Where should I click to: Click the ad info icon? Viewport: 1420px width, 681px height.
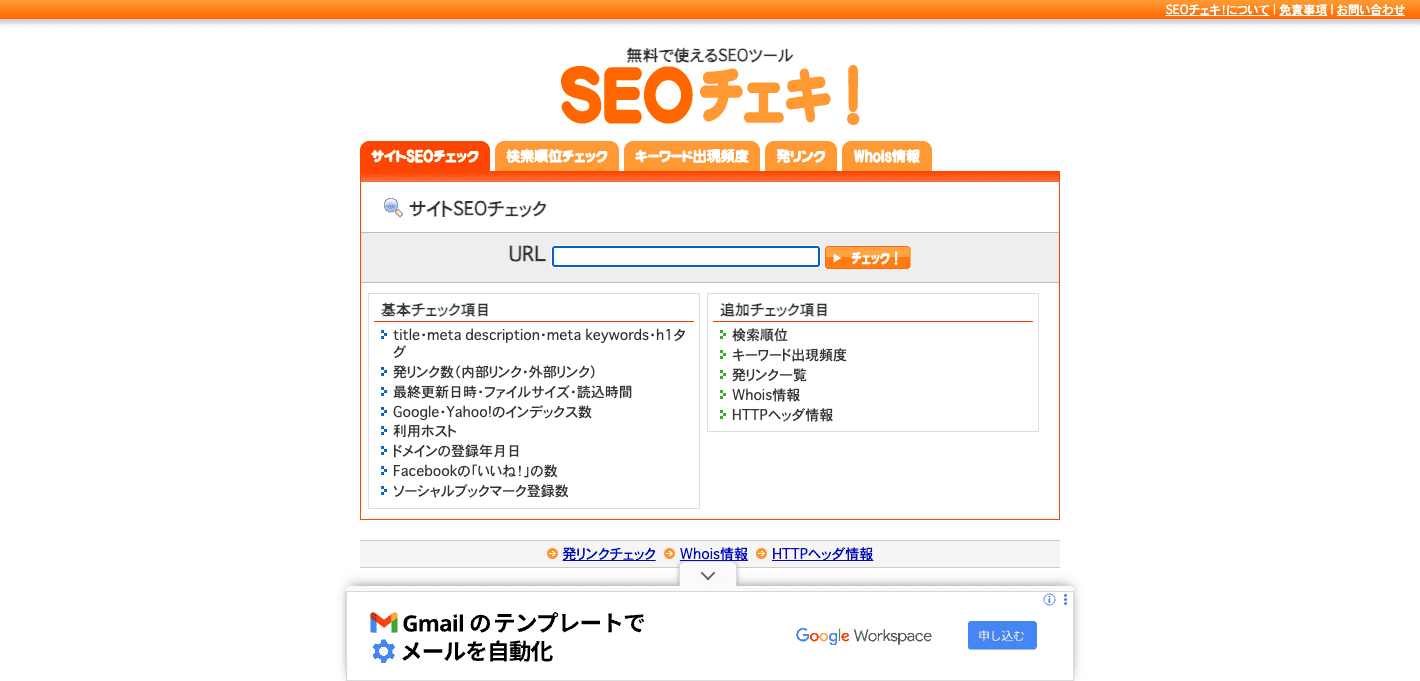coord(1049,600)
